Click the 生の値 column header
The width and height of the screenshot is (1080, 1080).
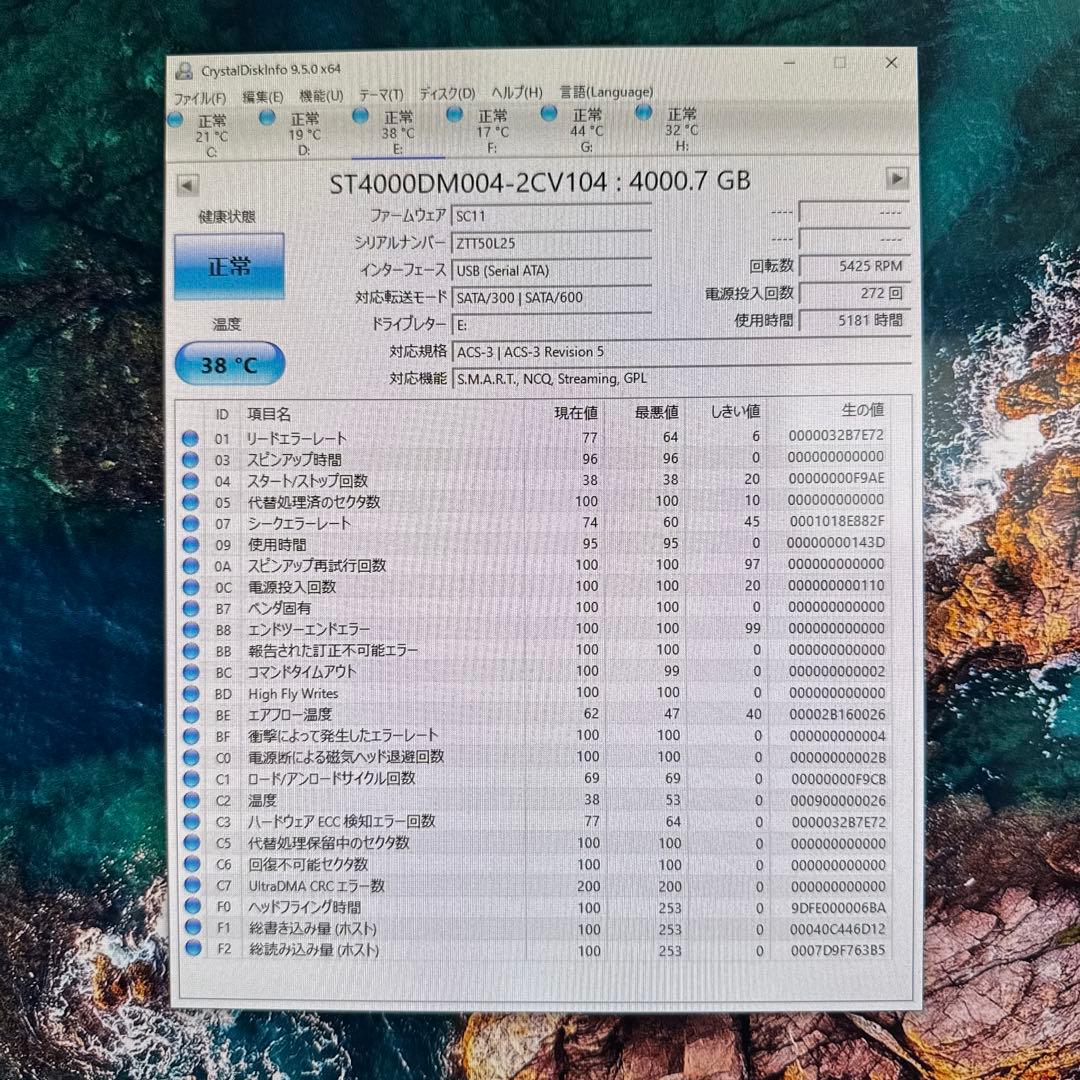[x=862, y=410]
